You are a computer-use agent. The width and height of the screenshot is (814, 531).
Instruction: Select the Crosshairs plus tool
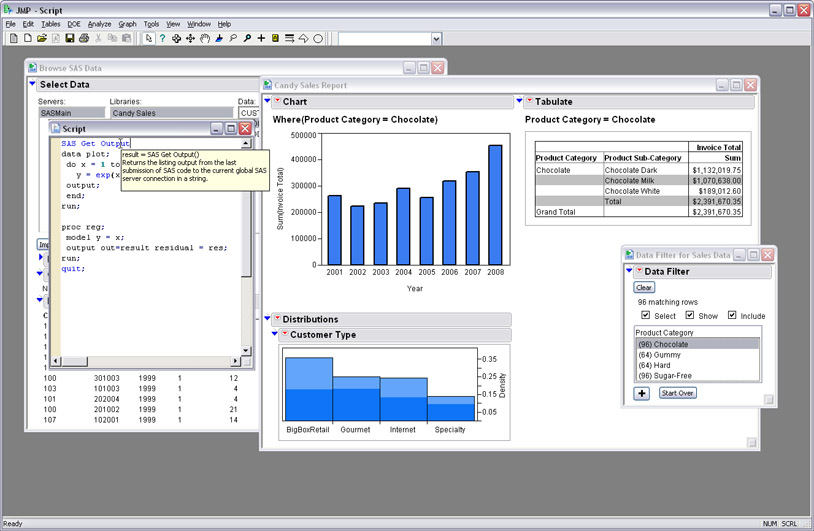pyautogui.click(x=261, y=38)
